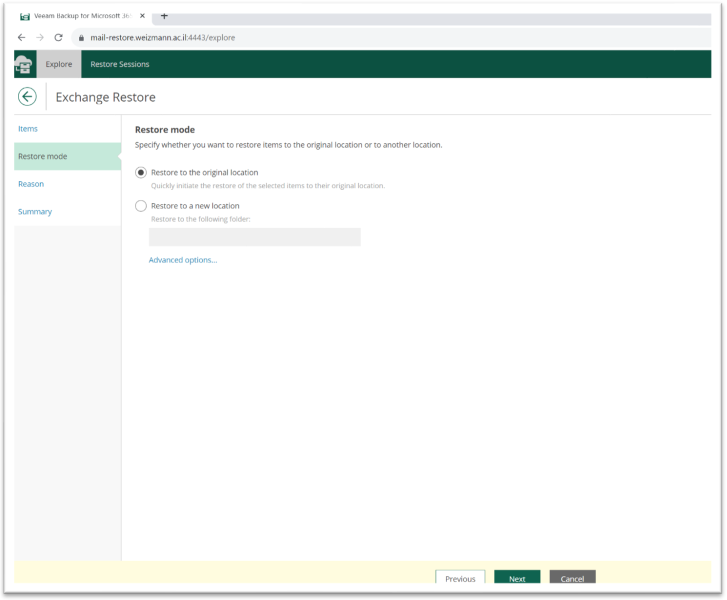727x600 pixels.
Task: Click the browser forward arrow
Action: click(x=40, y=37)
